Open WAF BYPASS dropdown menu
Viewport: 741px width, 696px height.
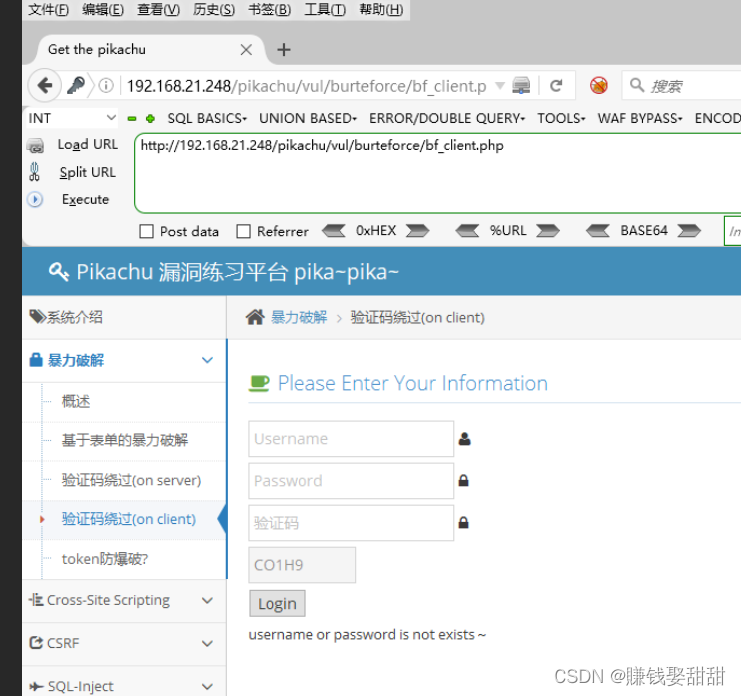click(x=640, y=118)
